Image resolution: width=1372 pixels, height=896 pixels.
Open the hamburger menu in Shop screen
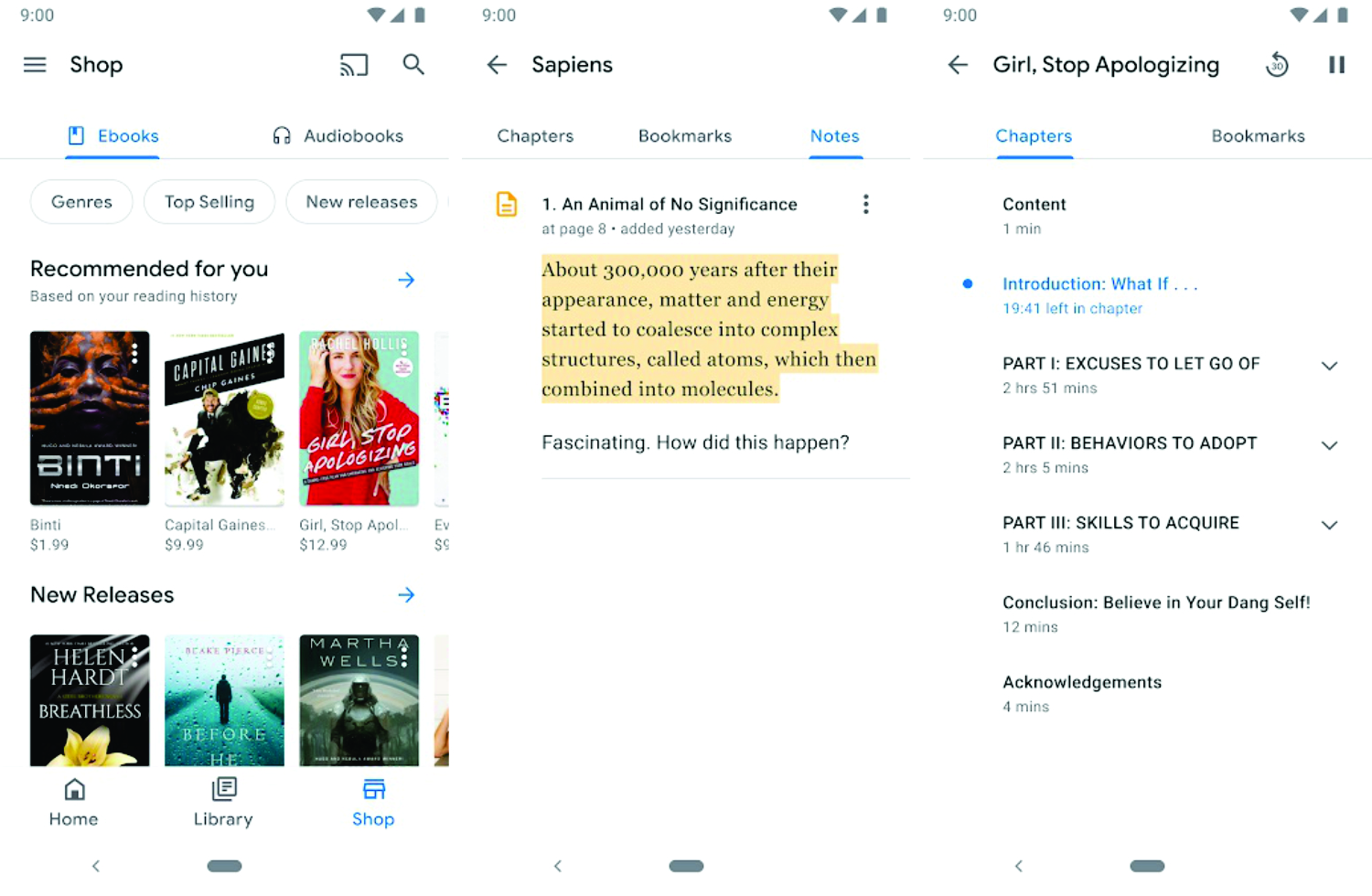(x=35, y=65)
